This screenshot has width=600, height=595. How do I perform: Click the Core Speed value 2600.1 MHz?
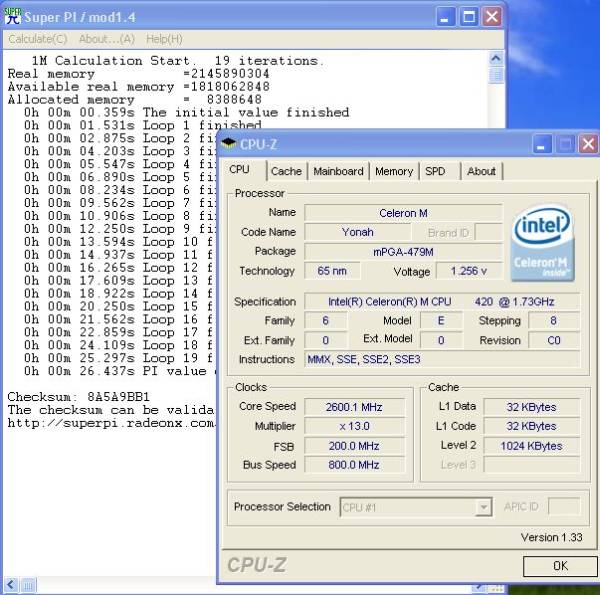(354, 407)
